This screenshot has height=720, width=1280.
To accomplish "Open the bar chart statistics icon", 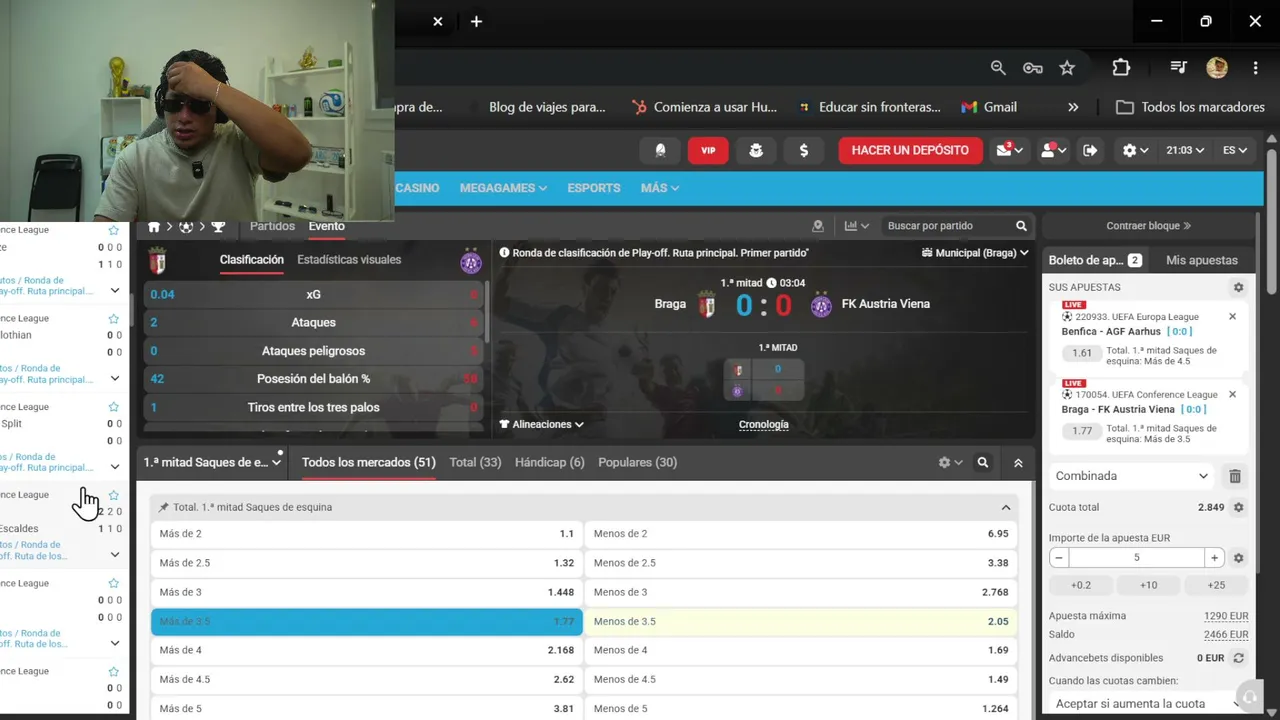I will click(857, 226).
